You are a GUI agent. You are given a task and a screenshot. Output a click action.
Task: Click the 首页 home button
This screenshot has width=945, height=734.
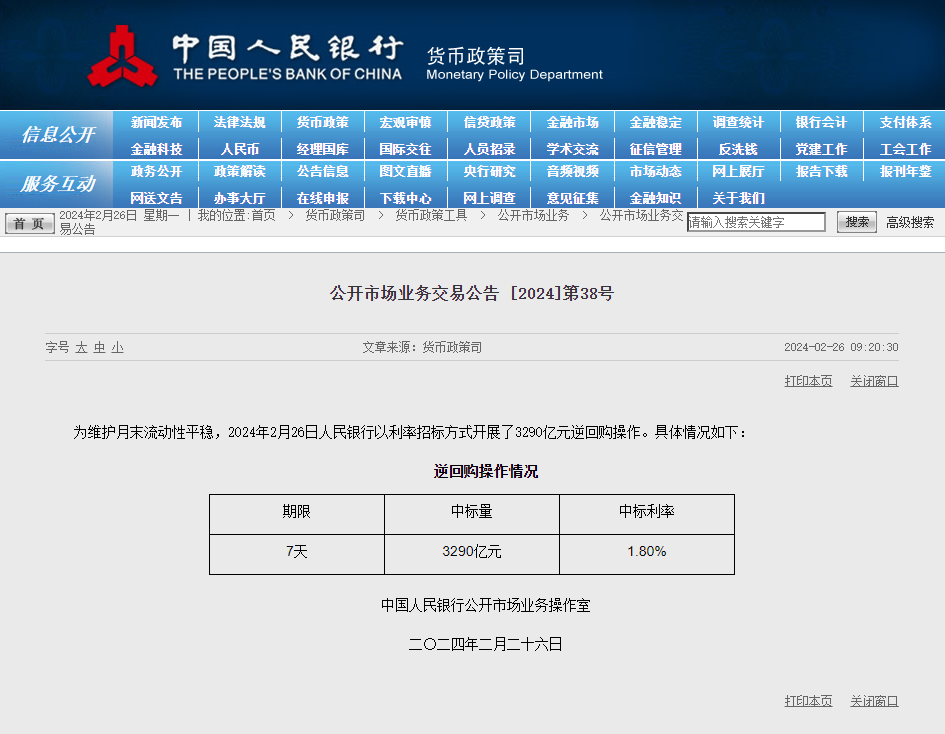click(x=30, y=223)
